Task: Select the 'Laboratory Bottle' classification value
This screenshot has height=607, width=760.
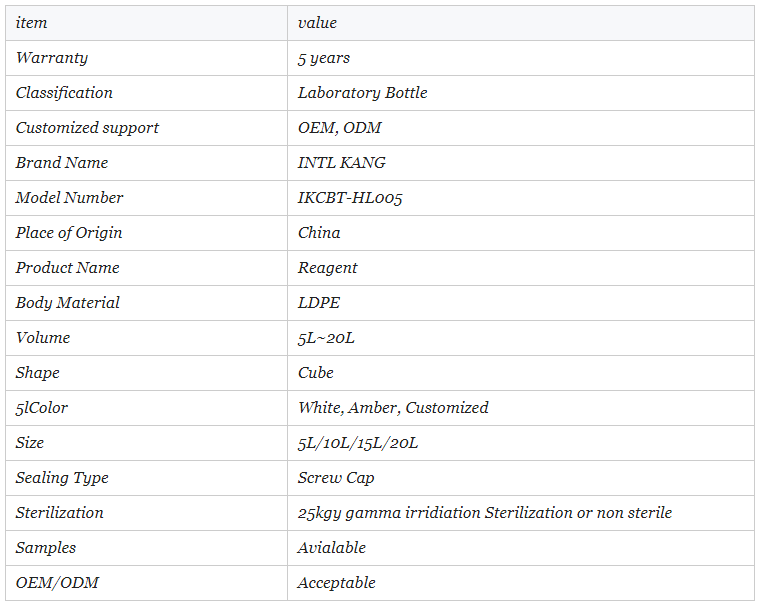Action: click(x=362, y=93)
